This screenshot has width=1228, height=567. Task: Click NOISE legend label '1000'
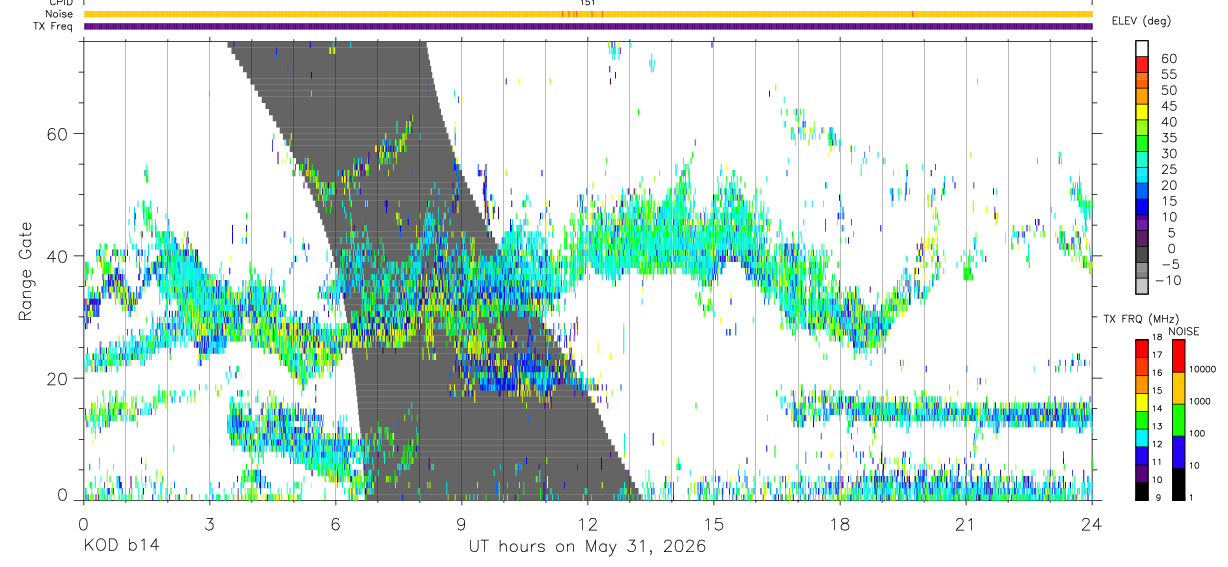click(1200, 401)
